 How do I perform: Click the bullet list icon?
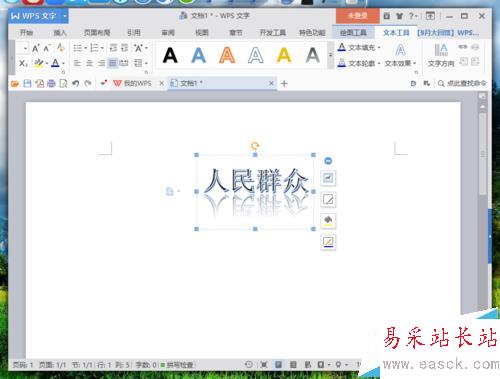pos(77,48)
